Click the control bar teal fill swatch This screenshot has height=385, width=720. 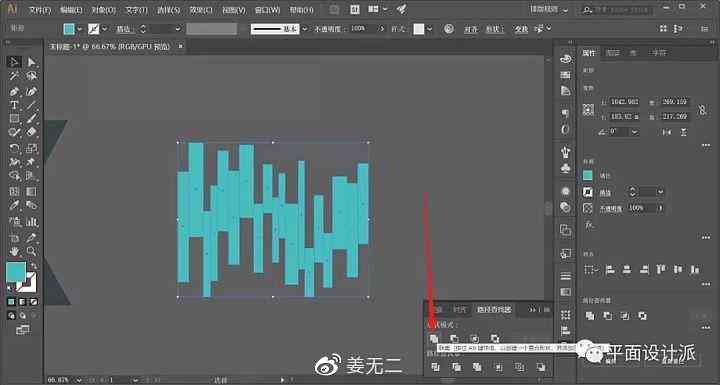click(69, 29)
